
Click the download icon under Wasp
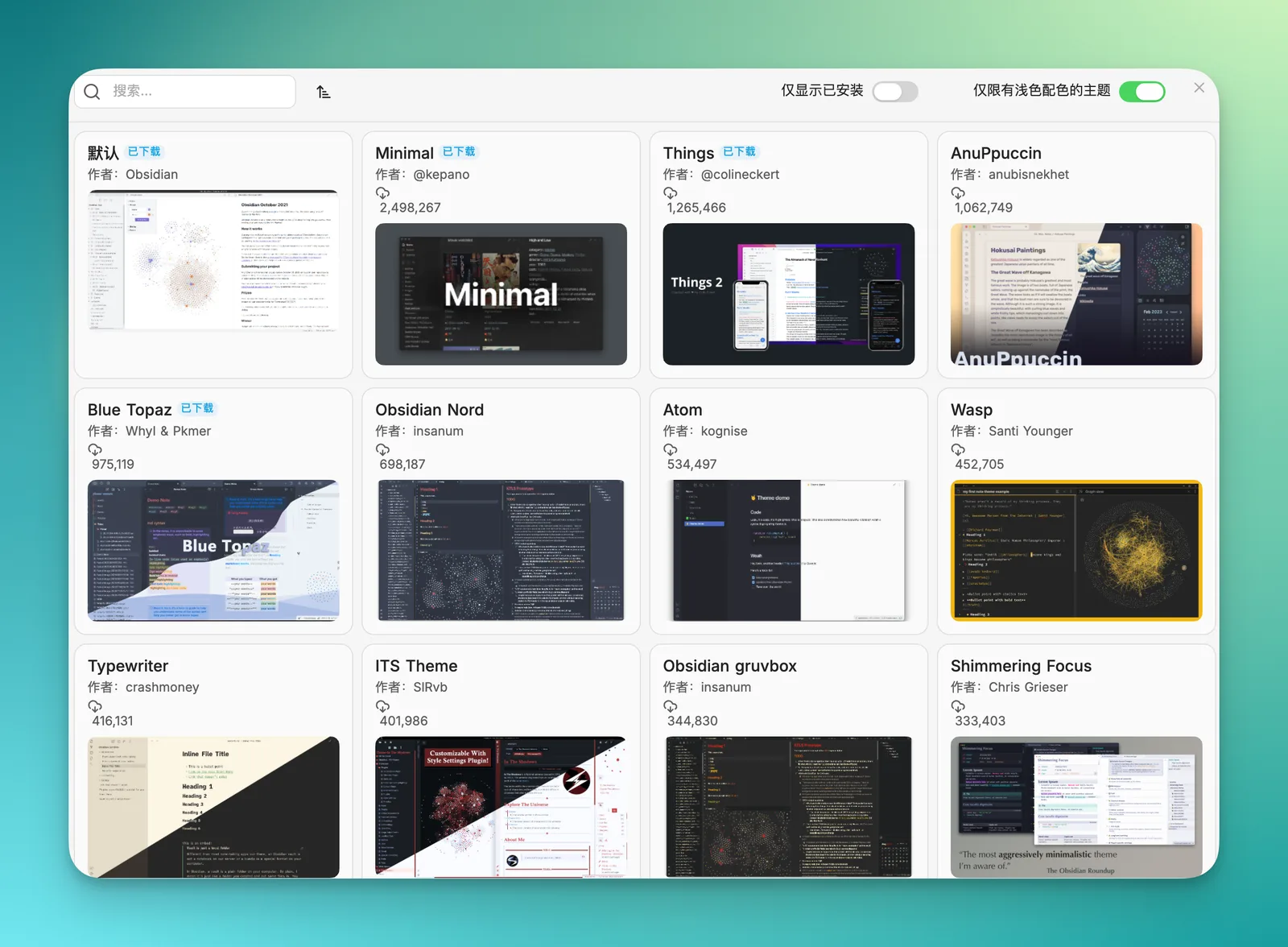point(958,450)
